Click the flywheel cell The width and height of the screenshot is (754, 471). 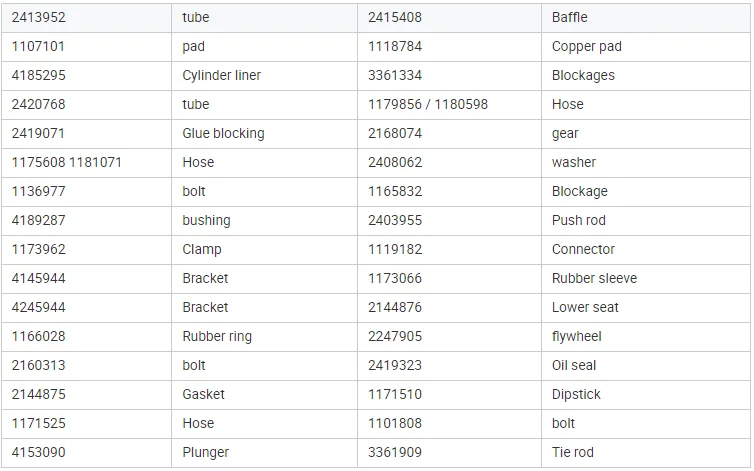coord(577,336)
